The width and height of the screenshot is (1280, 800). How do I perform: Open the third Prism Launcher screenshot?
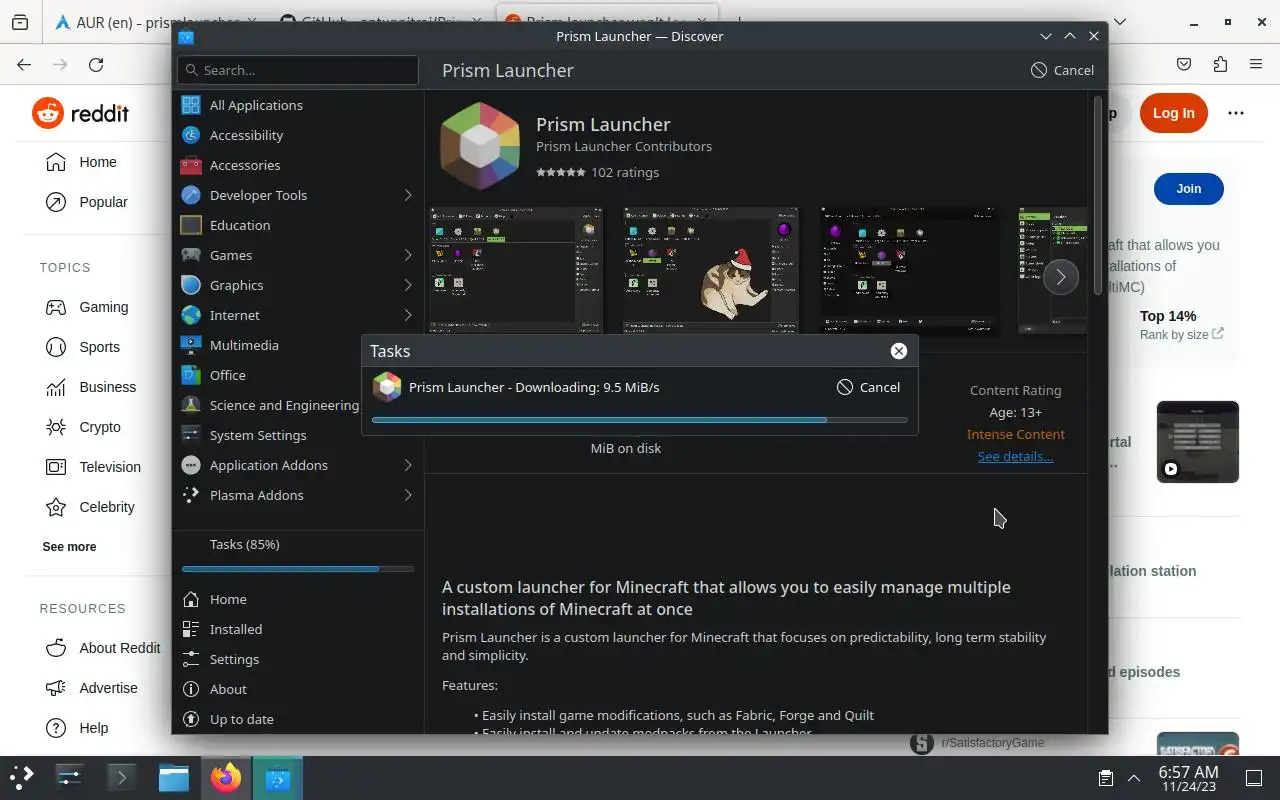point(909,270)
